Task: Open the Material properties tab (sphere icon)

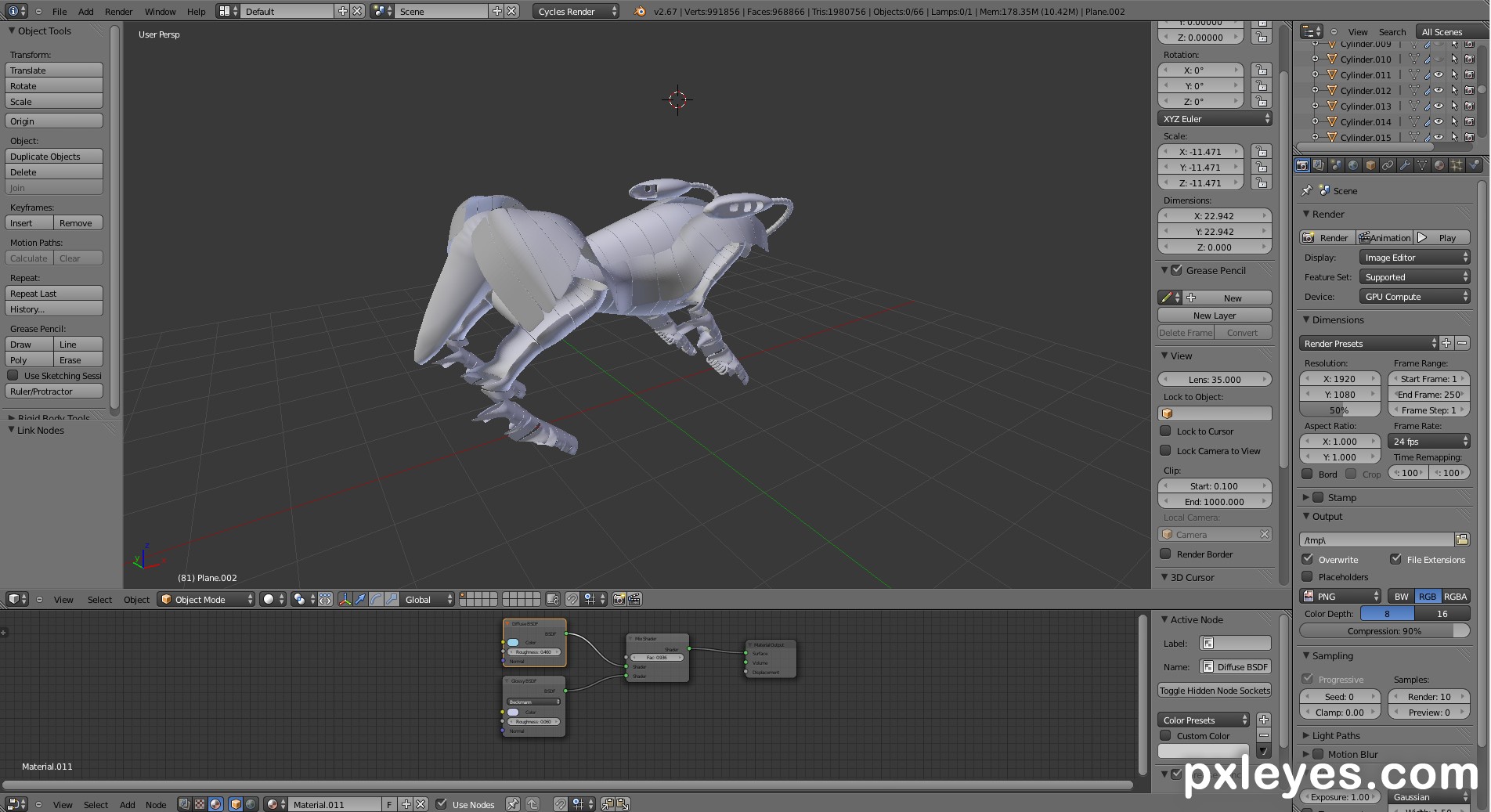Action: [x=1439, y=165]
